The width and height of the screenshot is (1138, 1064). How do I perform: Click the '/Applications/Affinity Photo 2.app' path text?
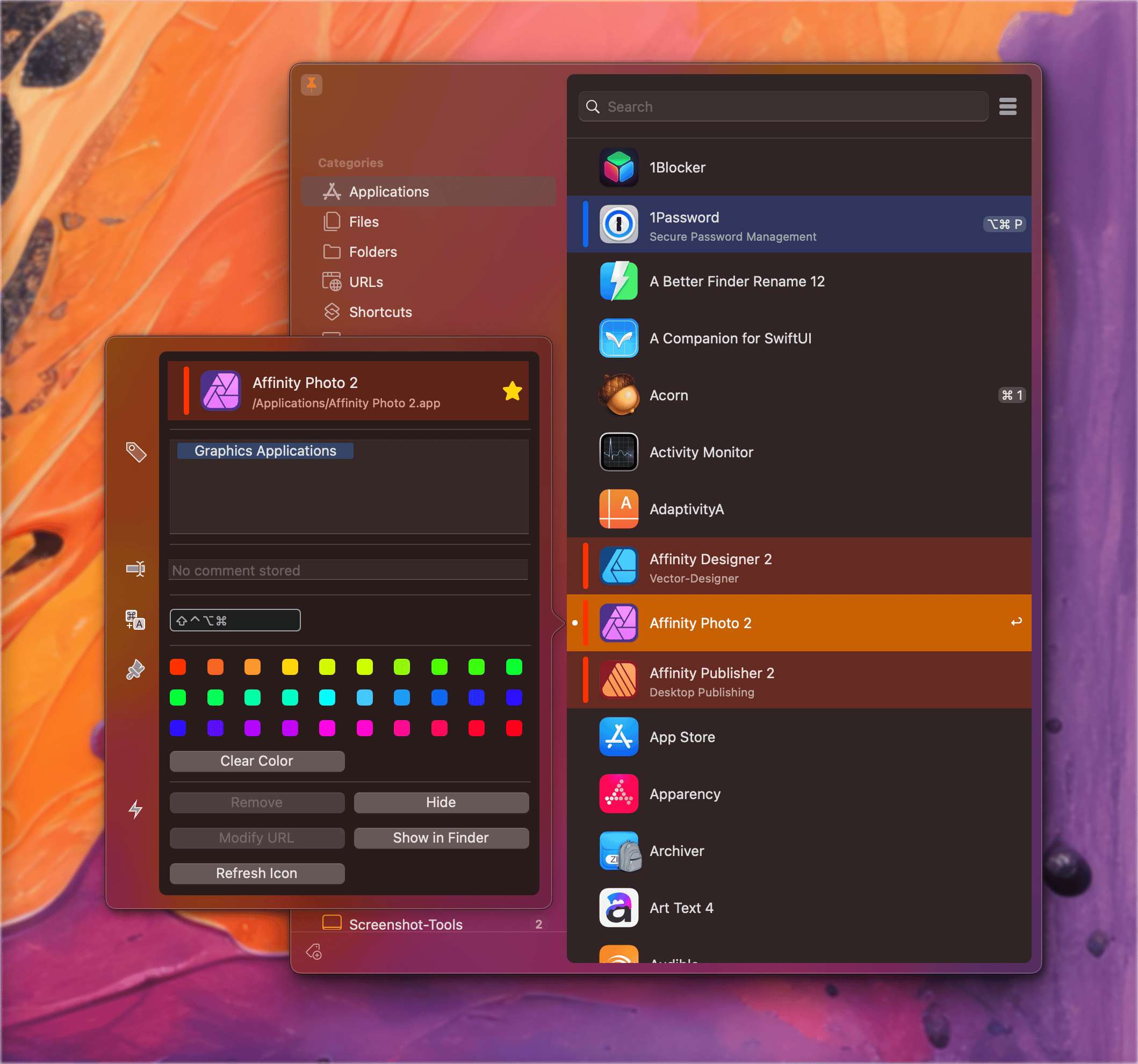pyautogui.click(x=347, y=403)
